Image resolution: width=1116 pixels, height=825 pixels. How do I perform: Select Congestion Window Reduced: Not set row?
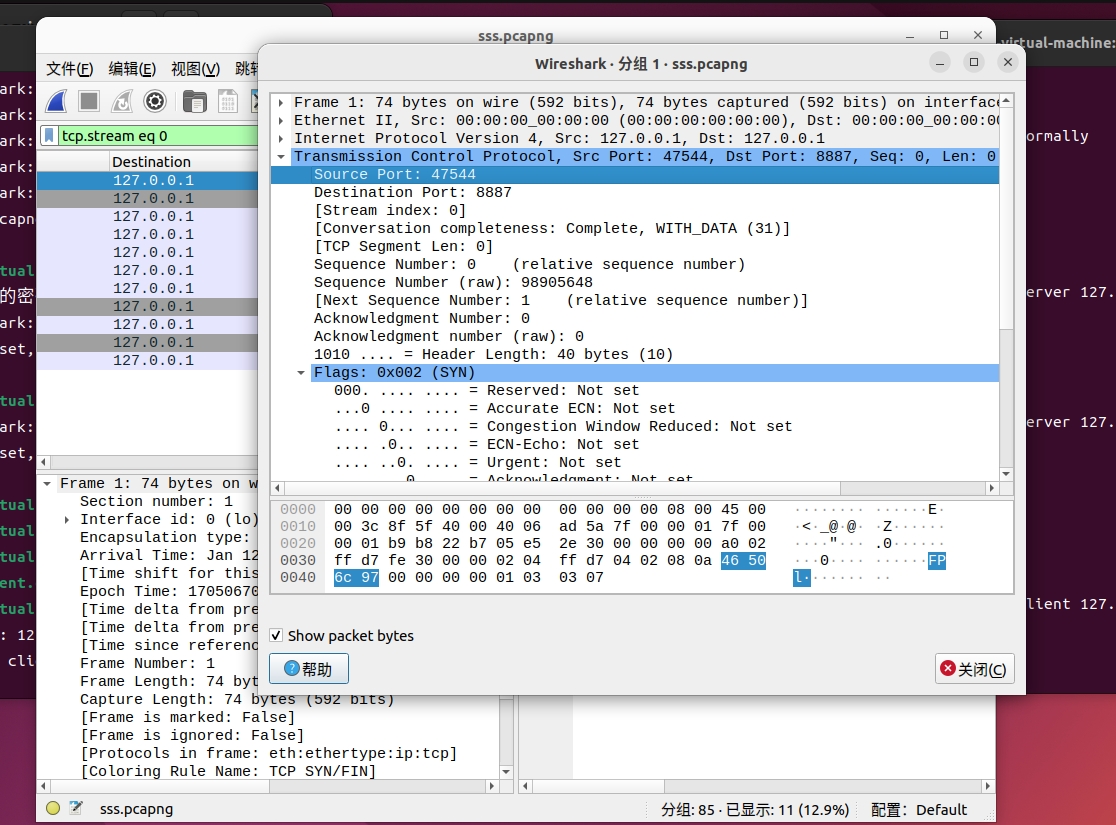(635, 426)
